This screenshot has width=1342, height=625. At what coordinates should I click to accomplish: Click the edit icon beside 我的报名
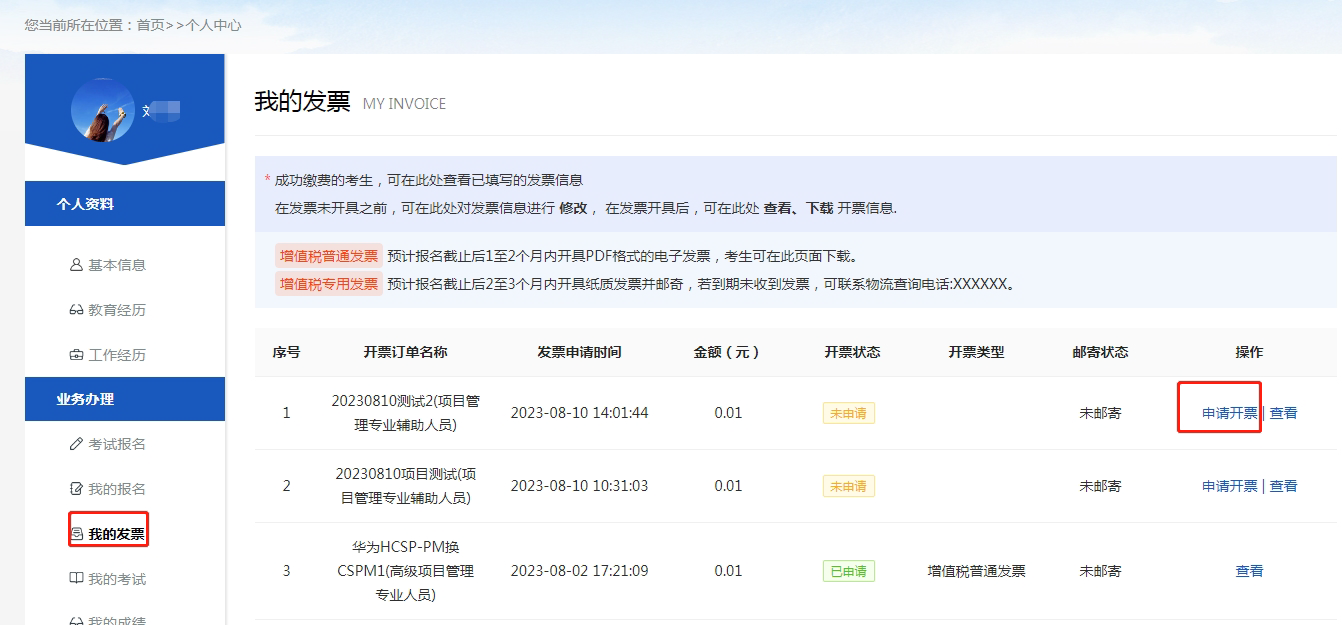(x=76, y=489)
